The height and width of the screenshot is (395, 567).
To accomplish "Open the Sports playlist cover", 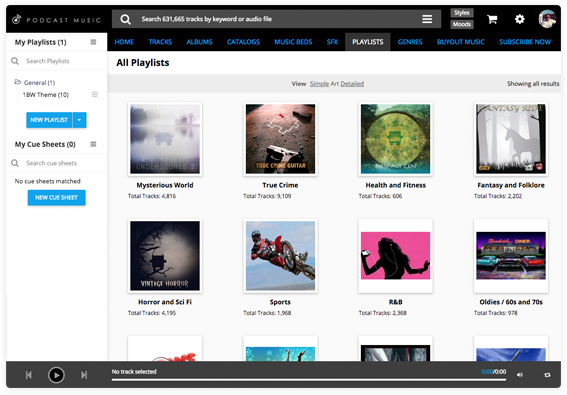I will pos(280,256).
